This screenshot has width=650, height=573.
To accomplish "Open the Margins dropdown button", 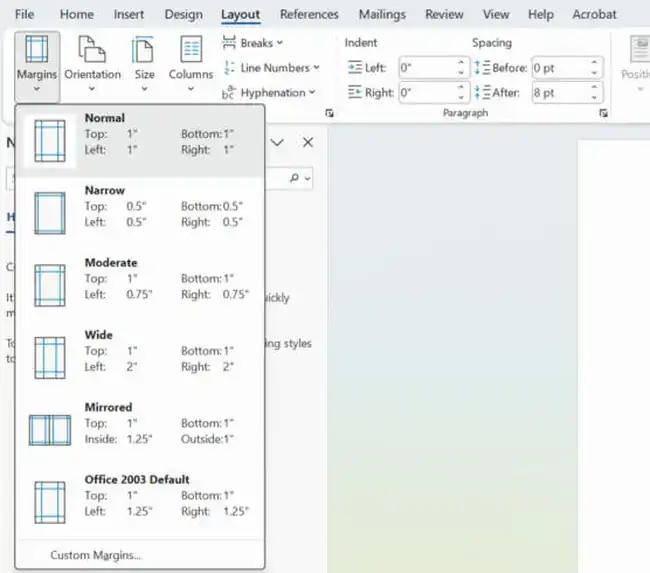I will 37,66.
